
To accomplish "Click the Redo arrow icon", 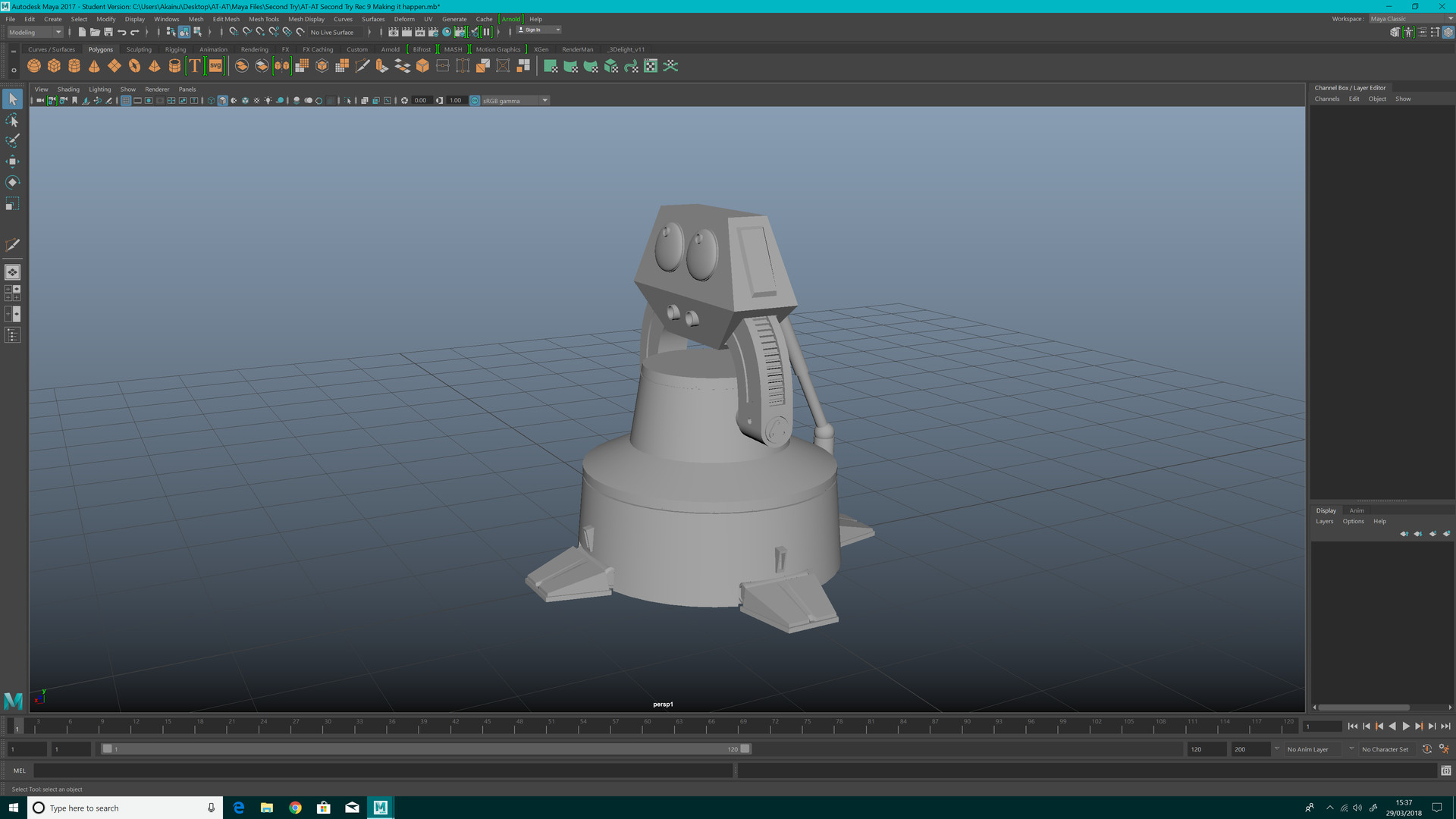I will [x=135, y=32].
